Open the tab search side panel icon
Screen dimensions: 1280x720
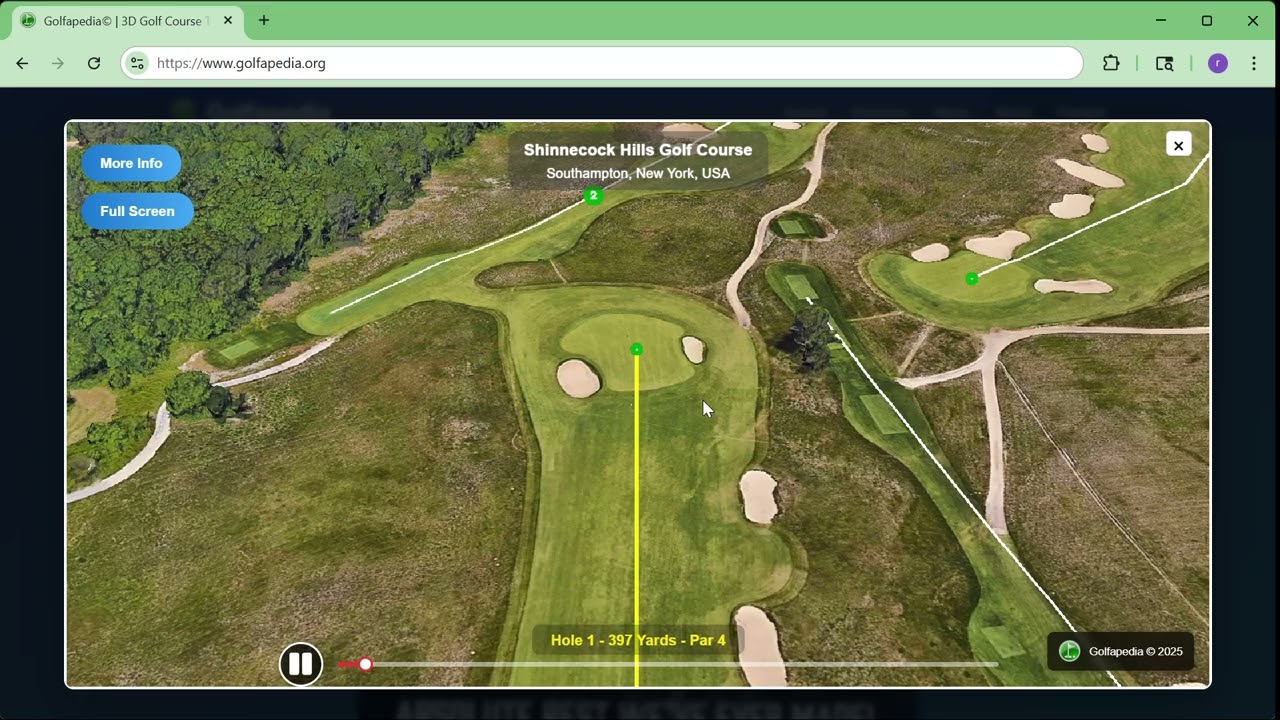[1165, 63]
